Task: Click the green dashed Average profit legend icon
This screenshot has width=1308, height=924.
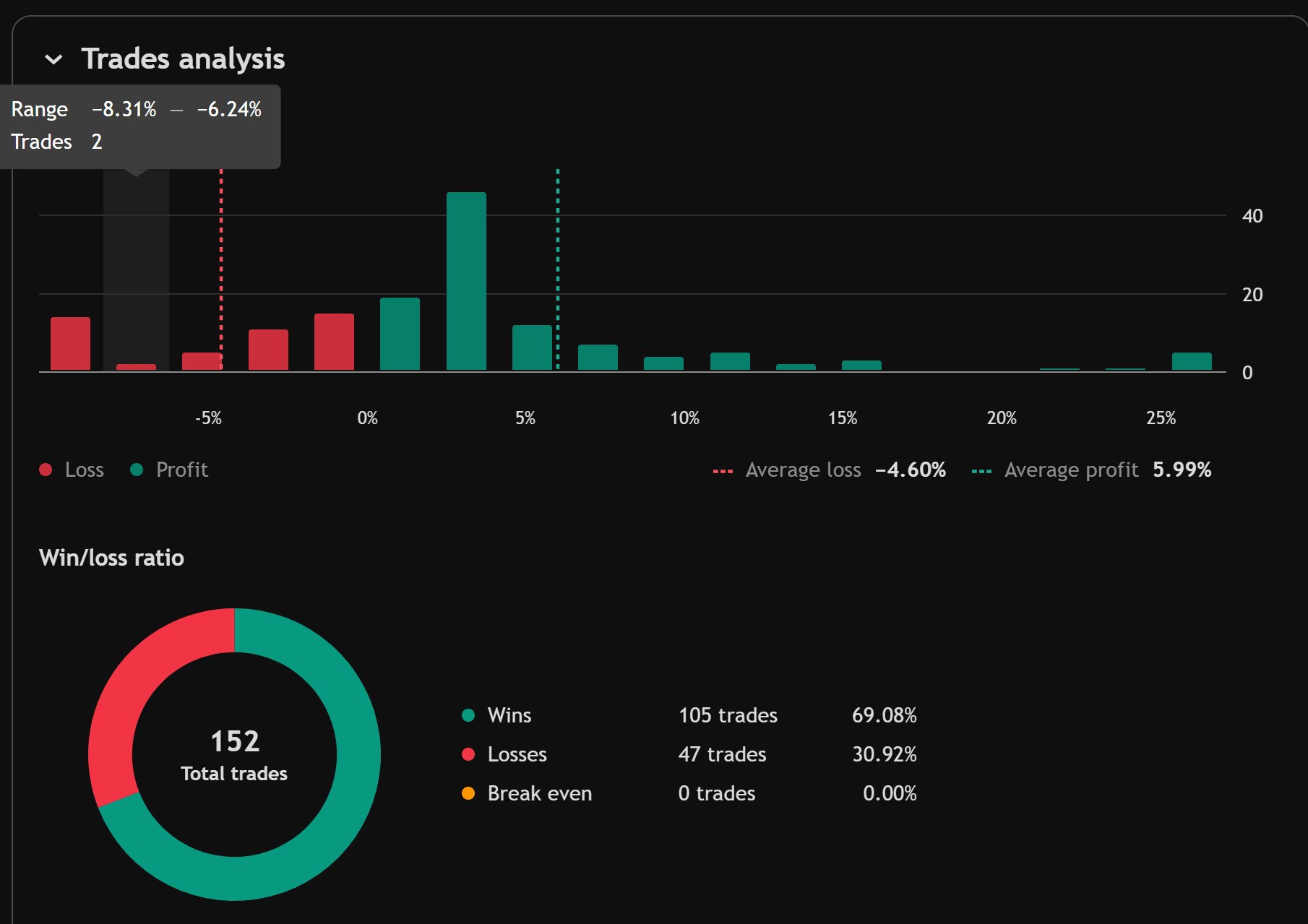Action: coord(981,471)
